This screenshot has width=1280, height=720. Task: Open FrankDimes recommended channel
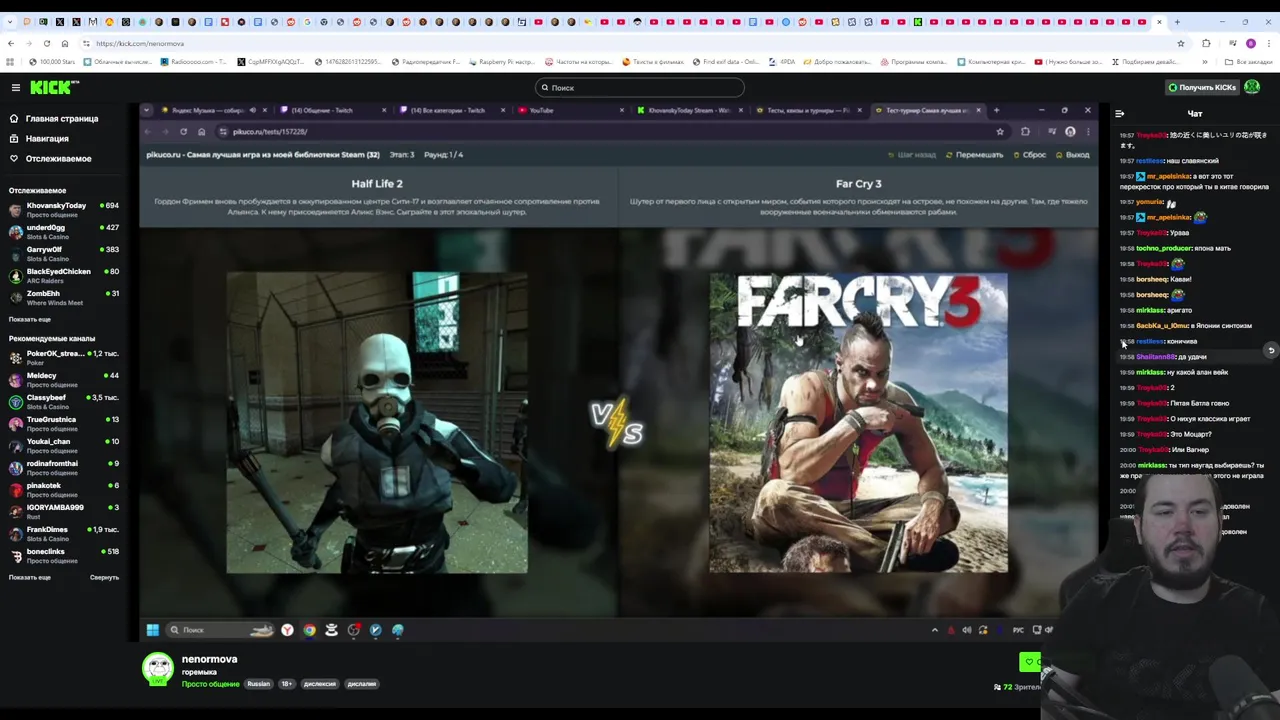(64, 534)
